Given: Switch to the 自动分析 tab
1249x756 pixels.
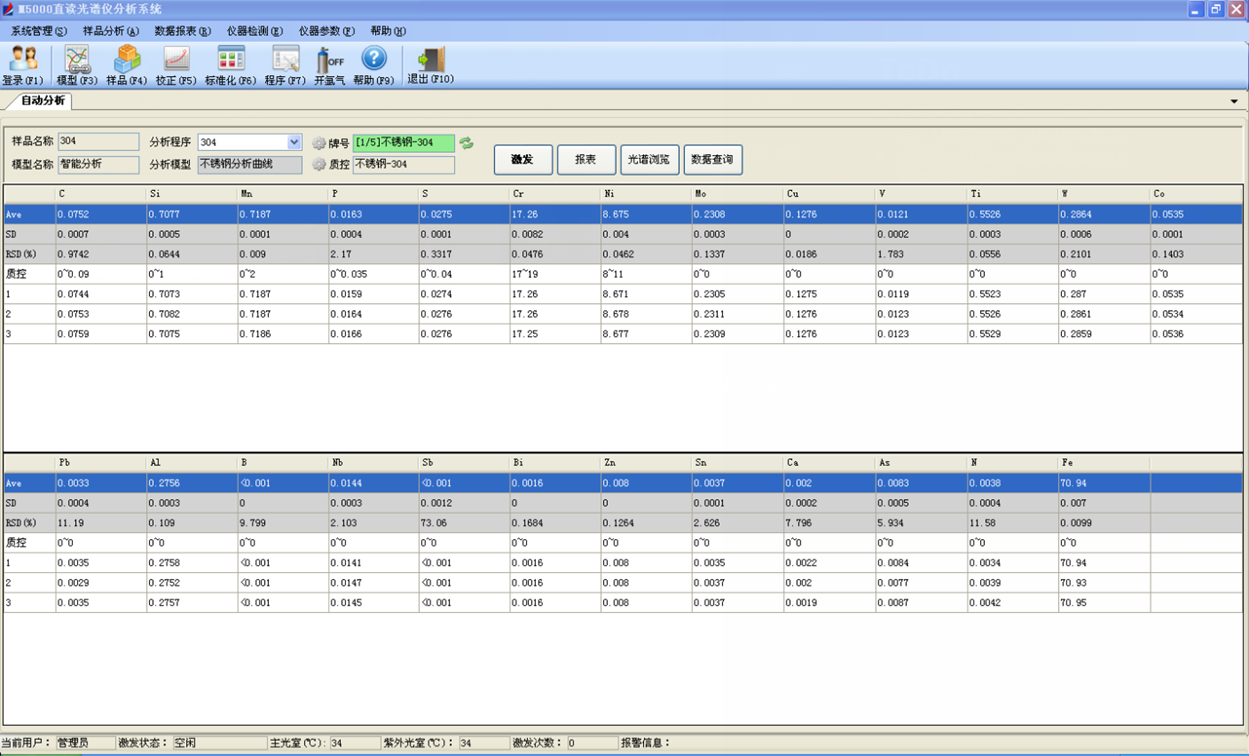Looking at the screenshot, I should (42, 101).
